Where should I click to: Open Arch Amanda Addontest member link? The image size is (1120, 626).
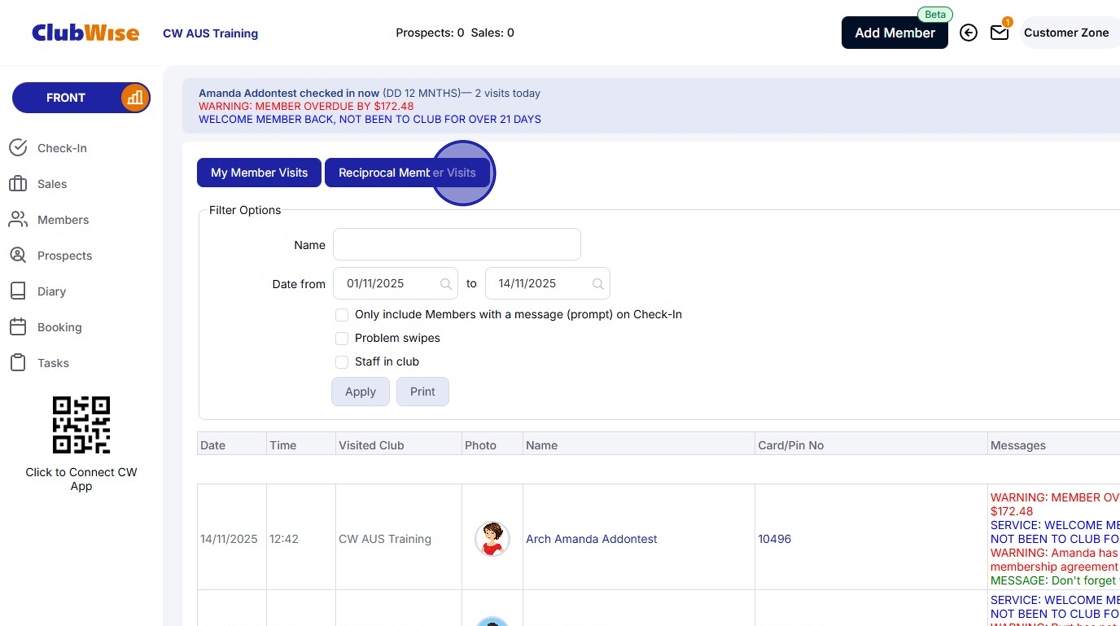[x=591, y=539]
